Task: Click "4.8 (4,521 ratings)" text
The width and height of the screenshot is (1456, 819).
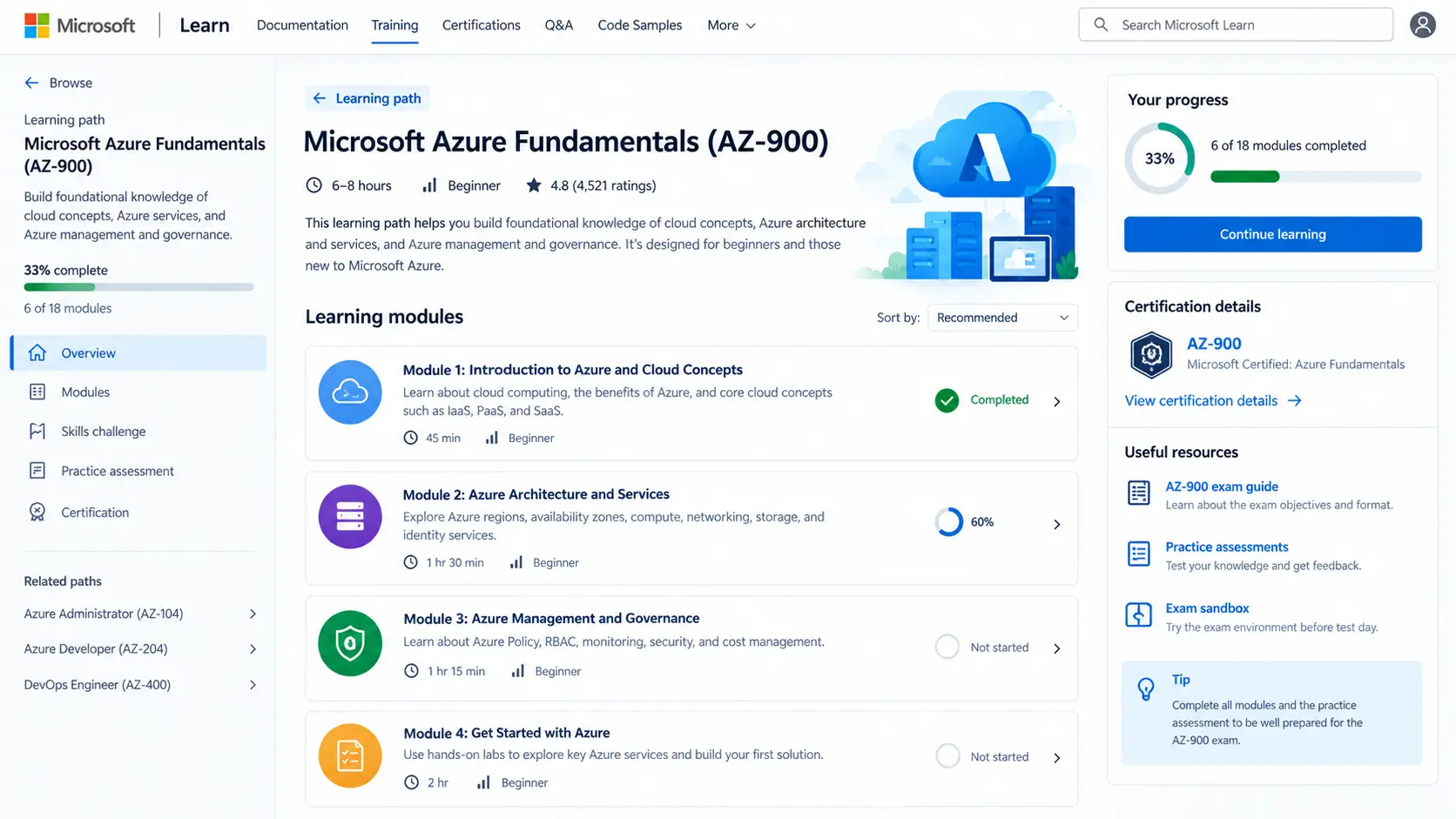Action: (x=603, y=185)
